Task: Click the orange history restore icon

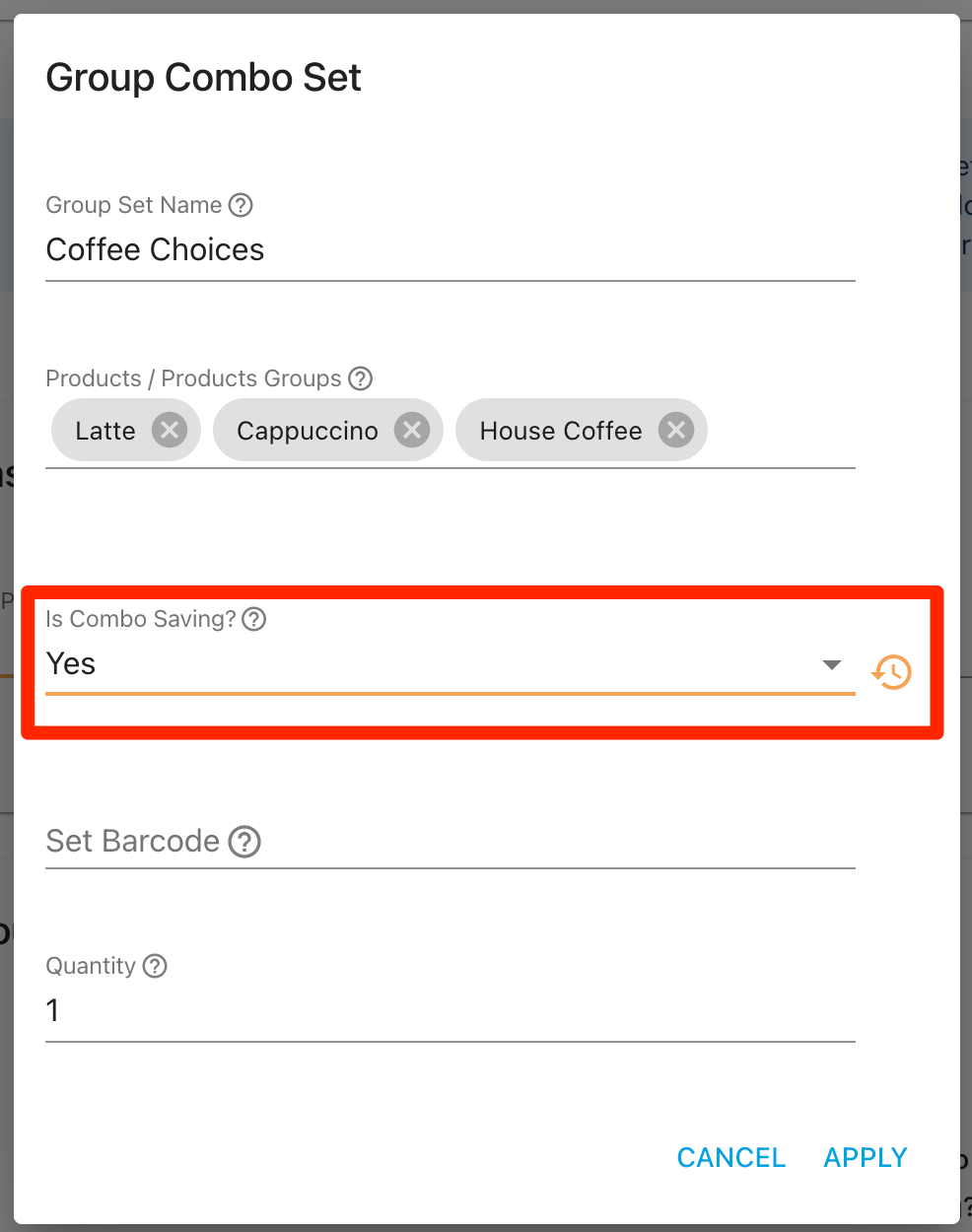Action: pos(891,672)
